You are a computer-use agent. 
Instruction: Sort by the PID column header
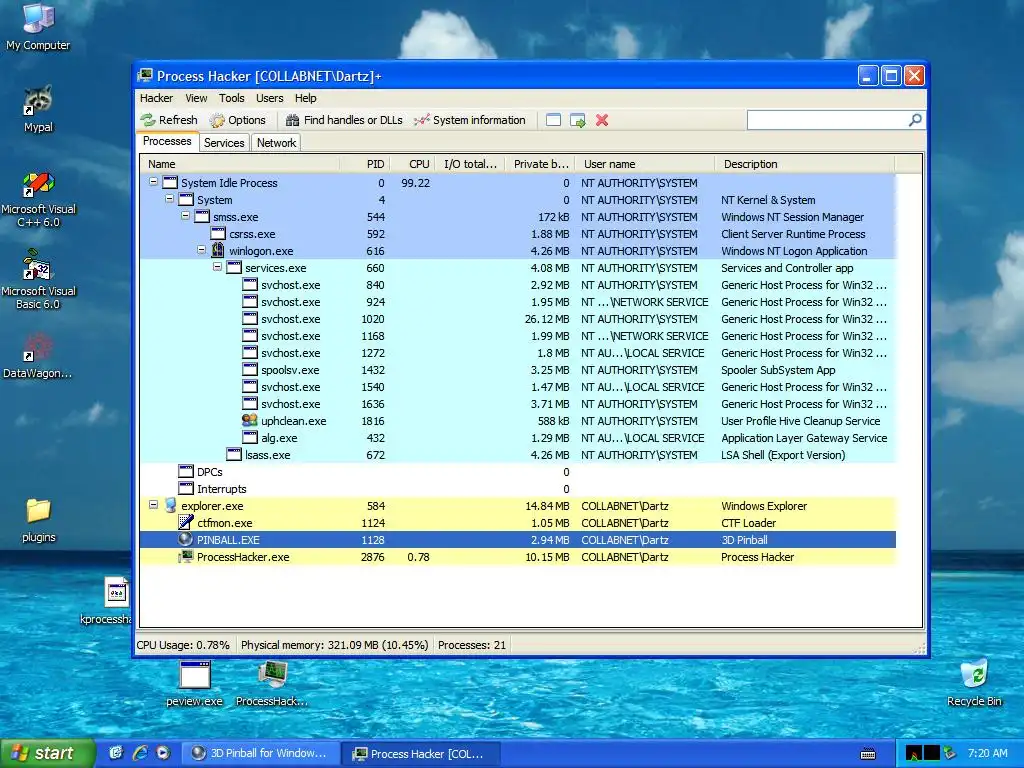coord(363,164)
